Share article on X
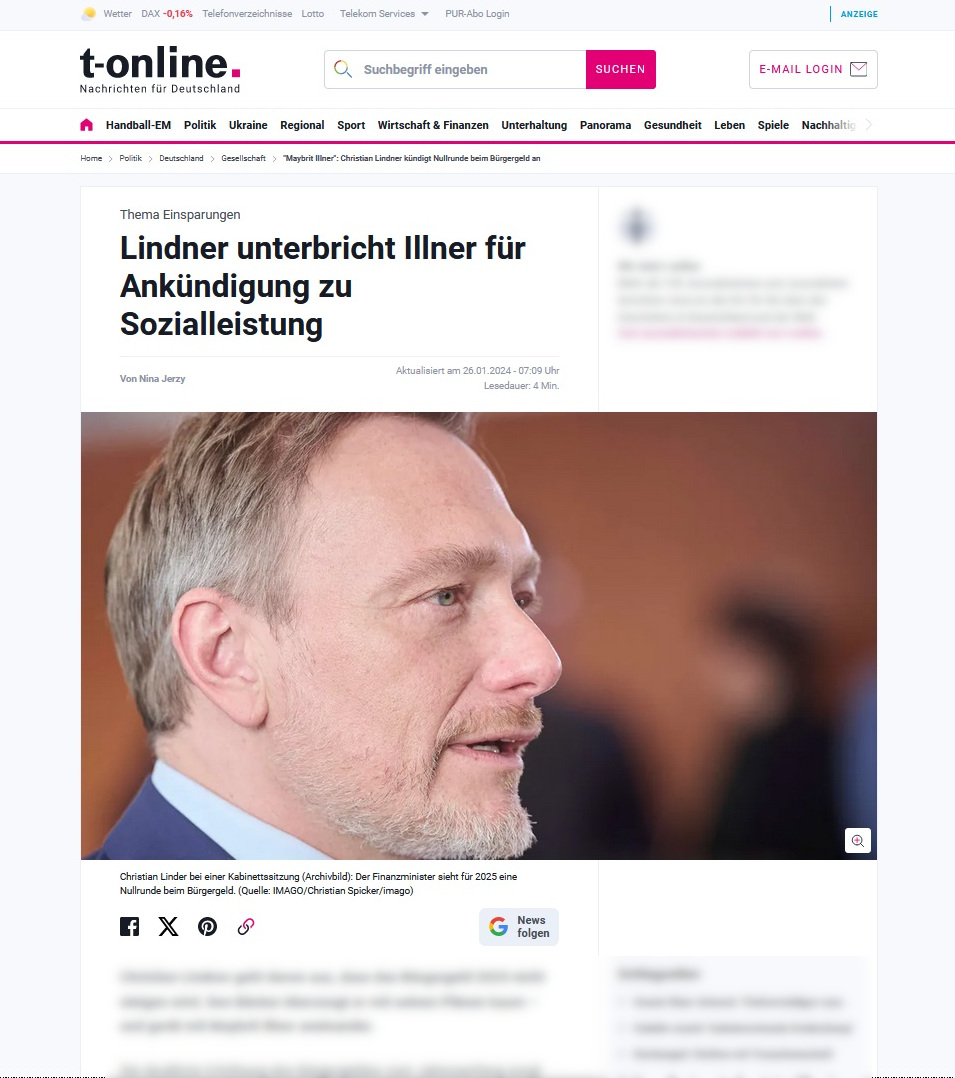The width and height of the screenshot is (955, 1078). pos(168,927)
